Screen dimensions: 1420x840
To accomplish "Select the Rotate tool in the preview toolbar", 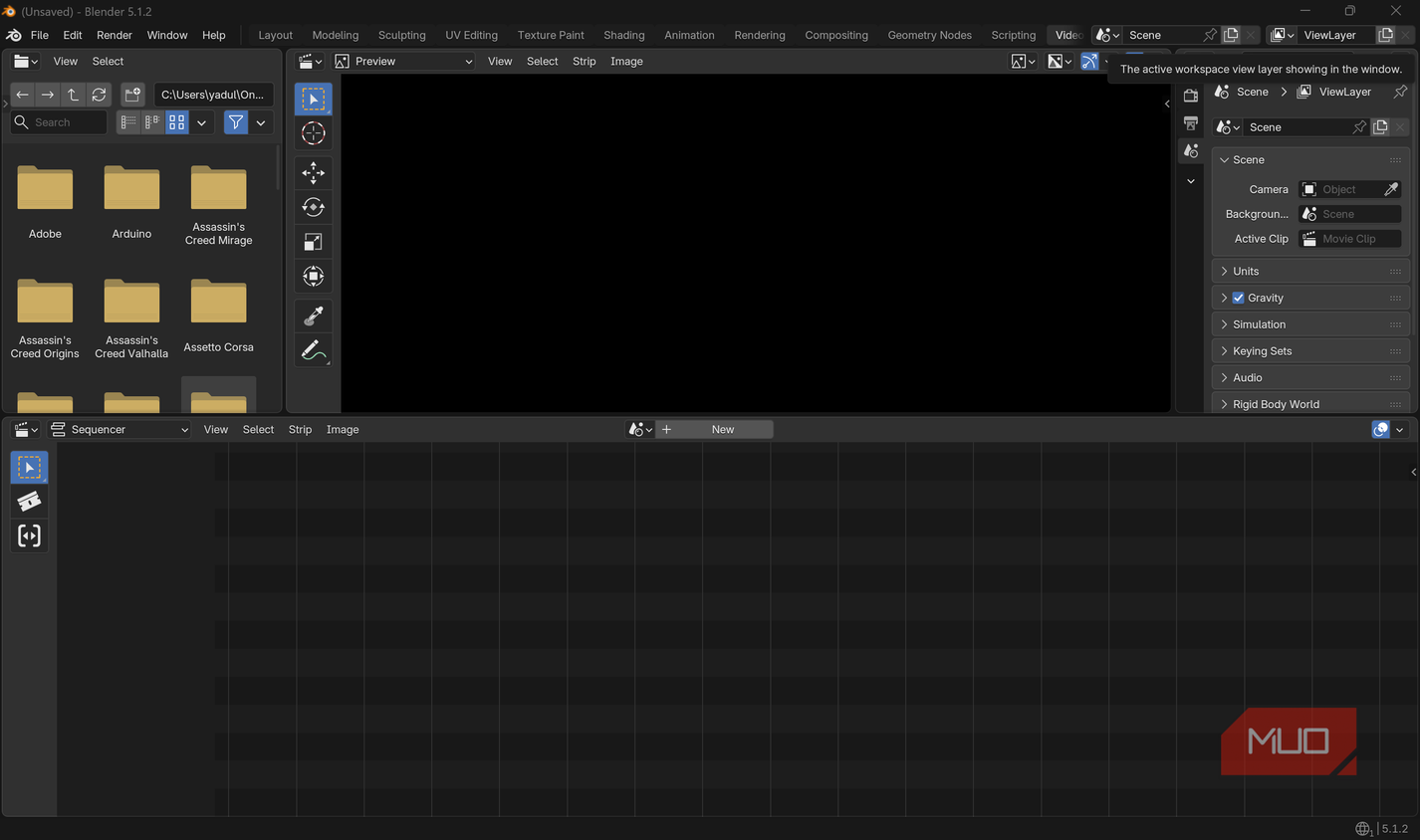I will point(313,207).
